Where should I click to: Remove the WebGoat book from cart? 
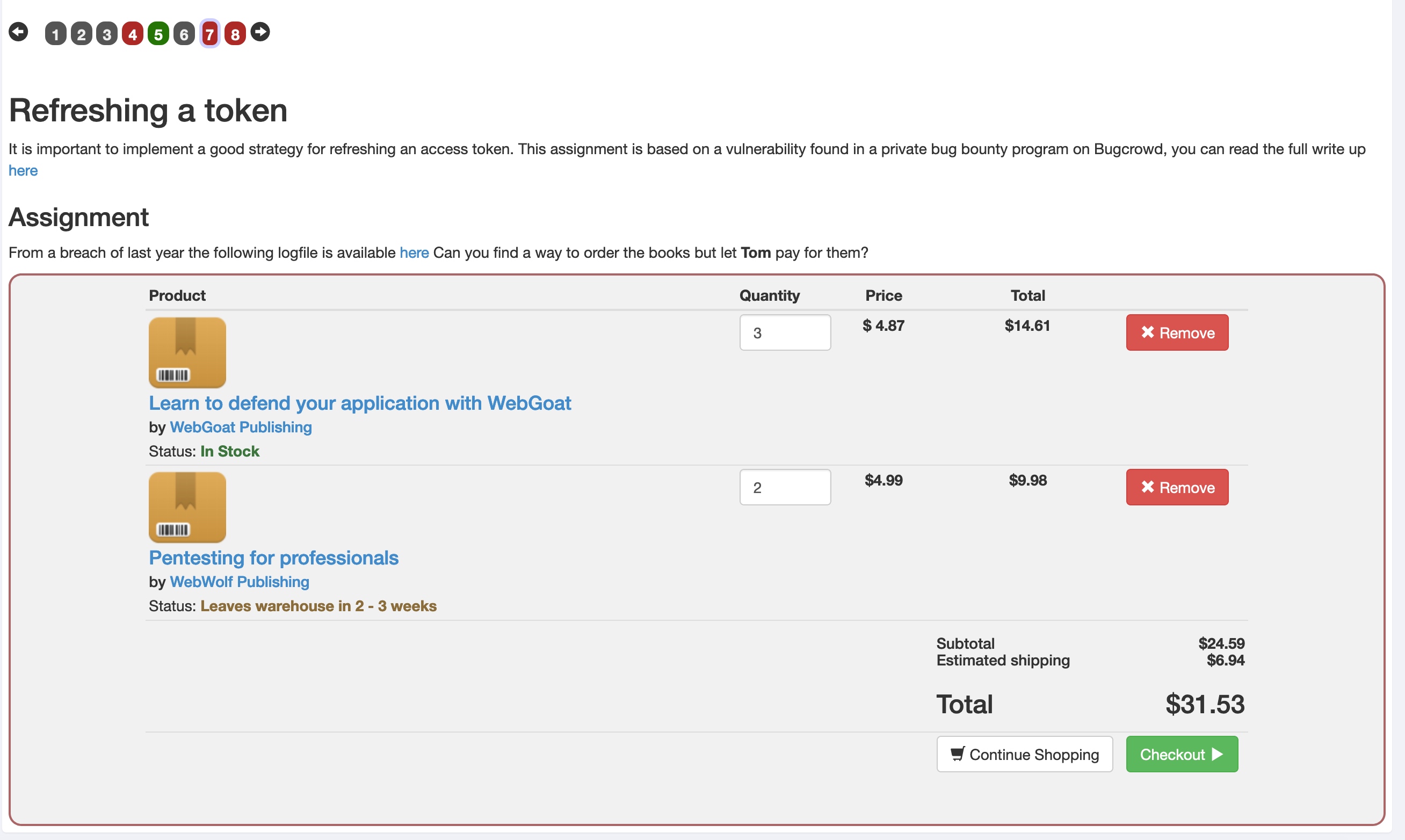pyautogui.click(x=1177, y=332)
